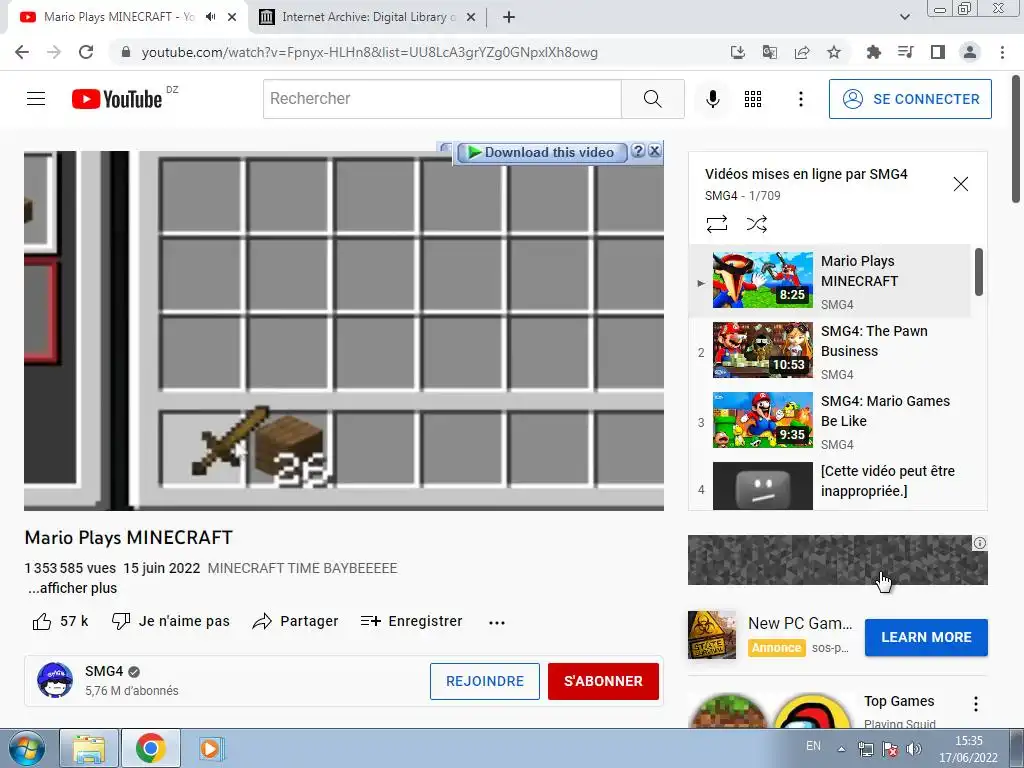
Task: Open Mario Plays MINECRAFT playlist thumbnail
Action: pos(763,280)
